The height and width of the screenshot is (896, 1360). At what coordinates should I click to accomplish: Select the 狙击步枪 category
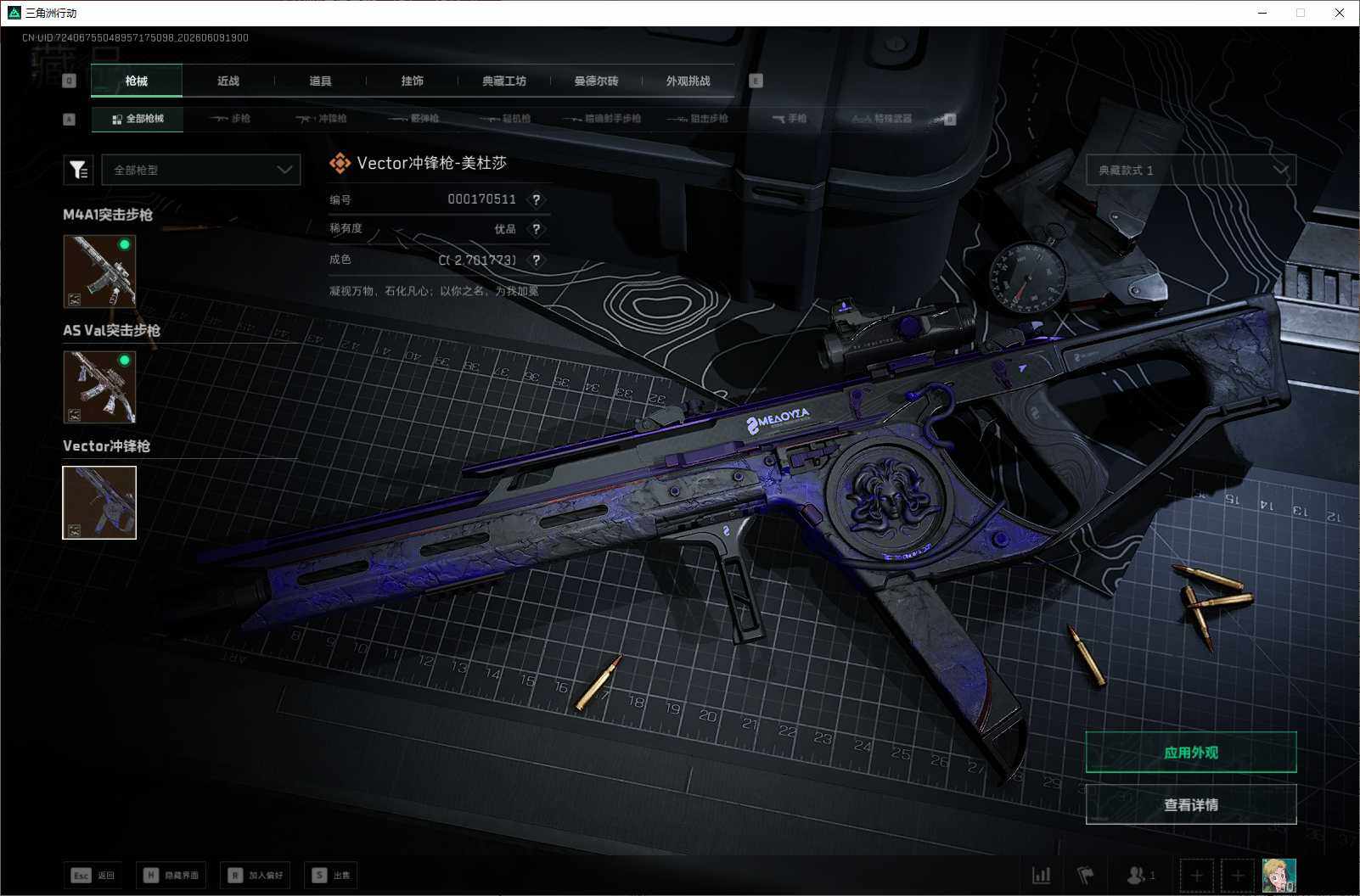[698, 119]
